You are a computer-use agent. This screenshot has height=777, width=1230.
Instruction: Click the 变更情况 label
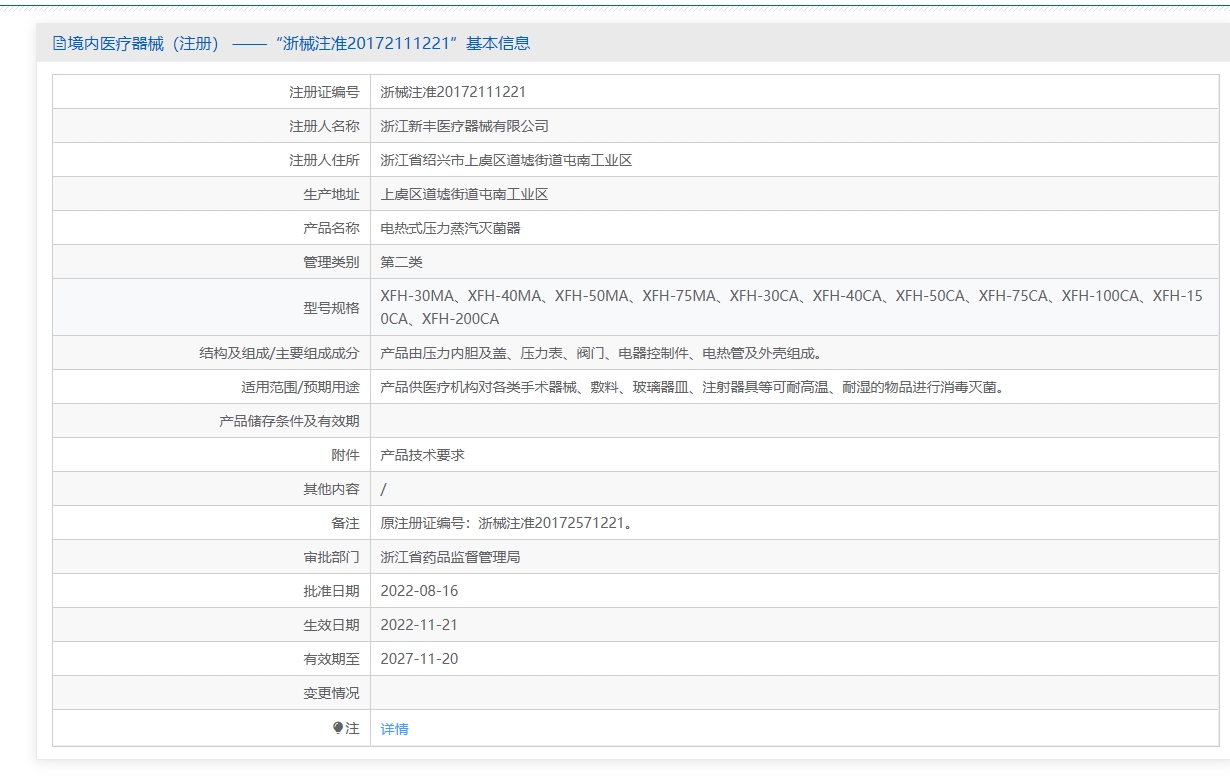click(x=331, y=693)
